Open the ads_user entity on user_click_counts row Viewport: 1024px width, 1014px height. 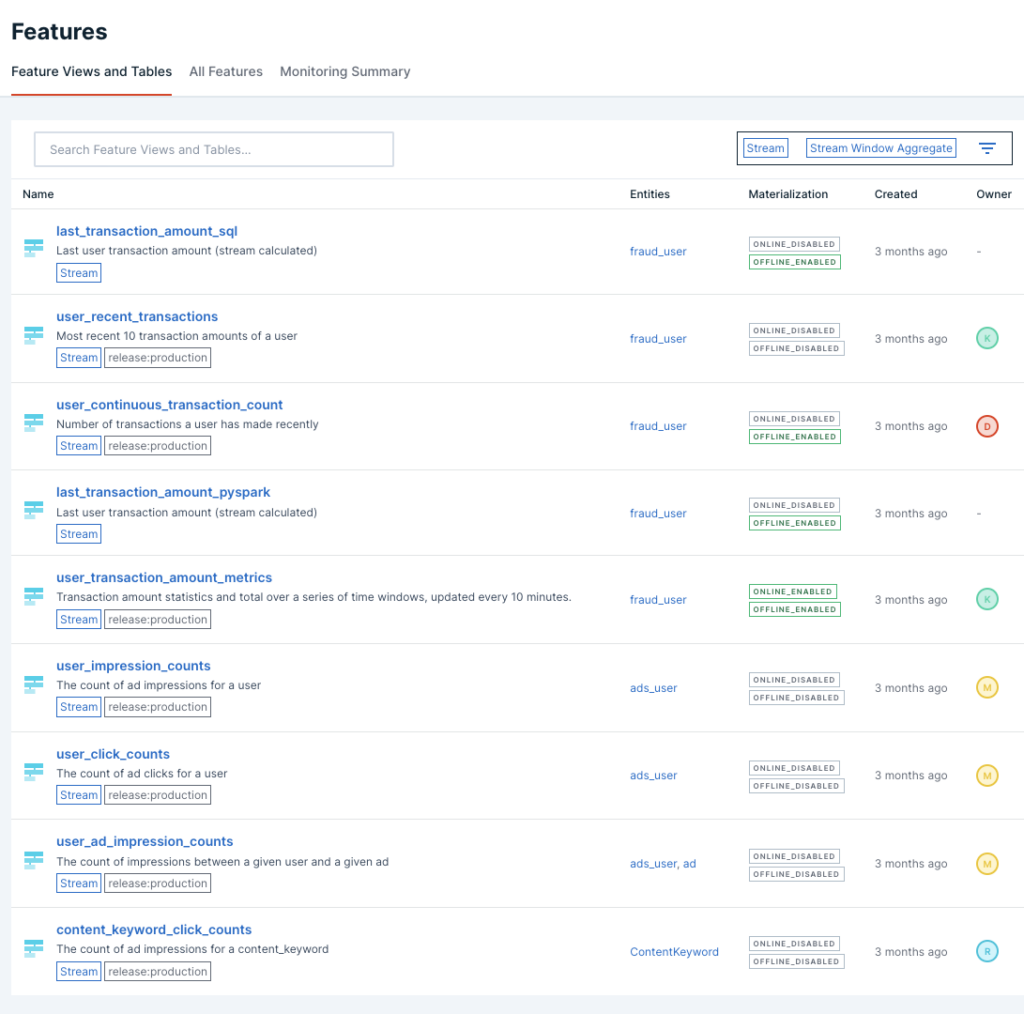[x=654, y=775]
